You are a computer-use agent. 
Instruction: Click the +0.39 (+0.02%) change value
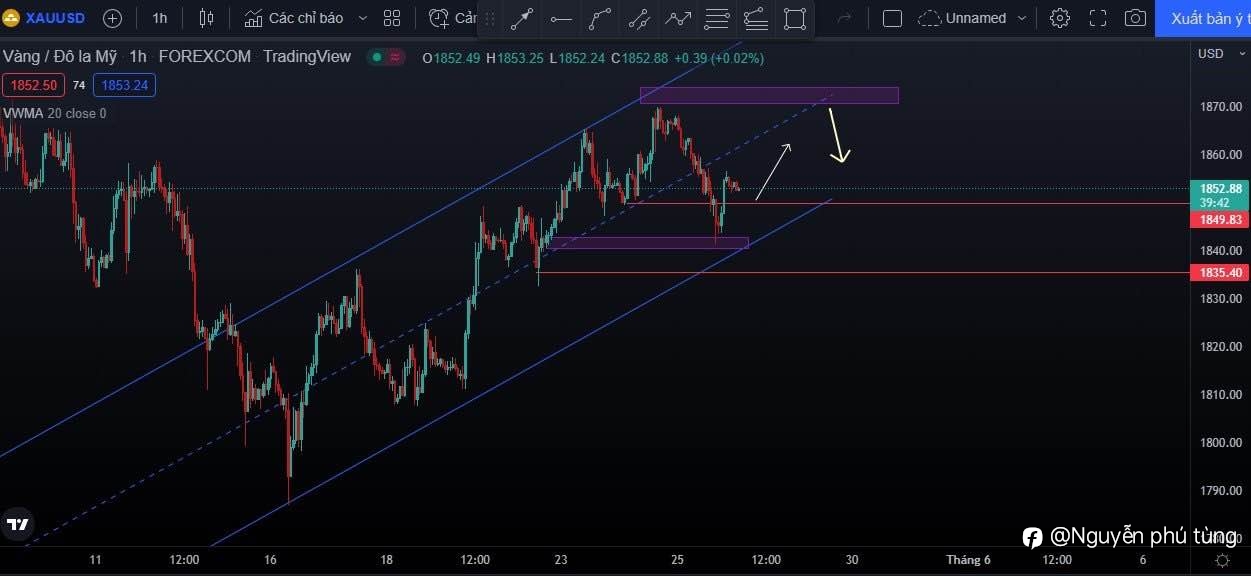click(719, 58)
